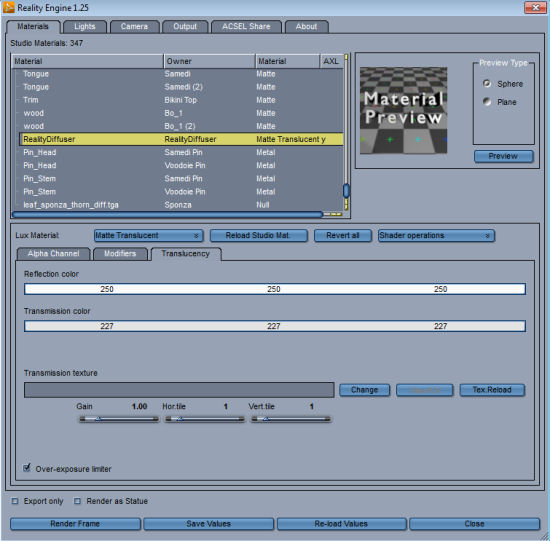This screenshot has height=541, width=550.
Task: Click the first Material column header
Action: click(88, 61)
